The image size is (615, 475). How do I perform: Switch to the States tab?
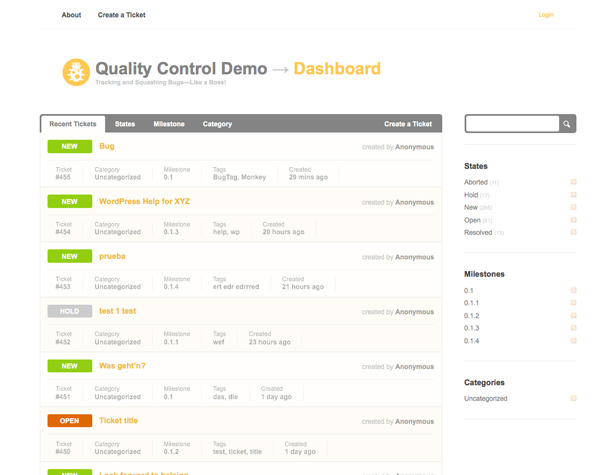pos(125,124)
